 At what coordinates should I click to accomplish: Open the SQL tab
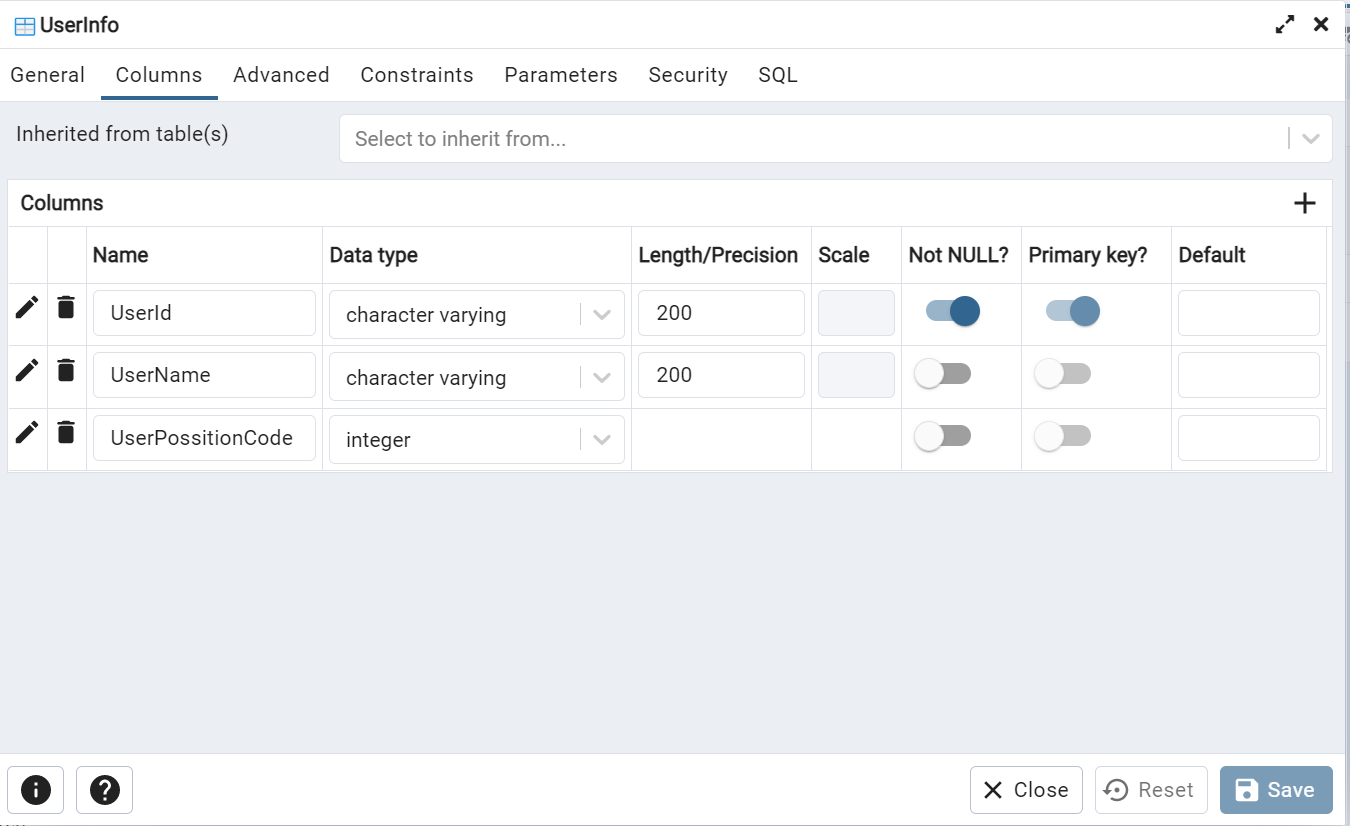(778, 75)
